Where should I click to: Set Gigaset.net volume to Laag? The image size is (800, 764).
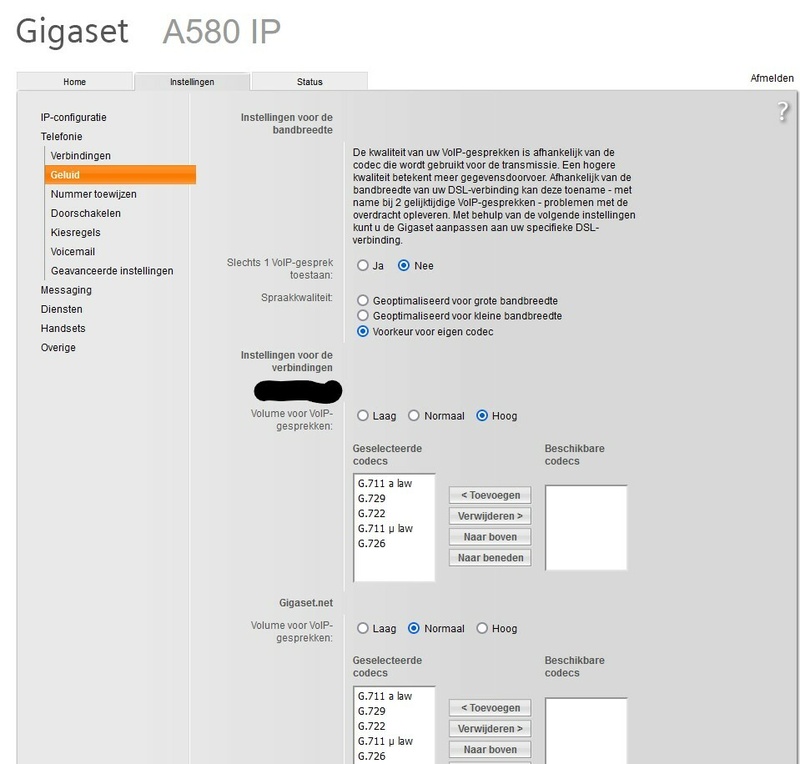coord(363,628)
